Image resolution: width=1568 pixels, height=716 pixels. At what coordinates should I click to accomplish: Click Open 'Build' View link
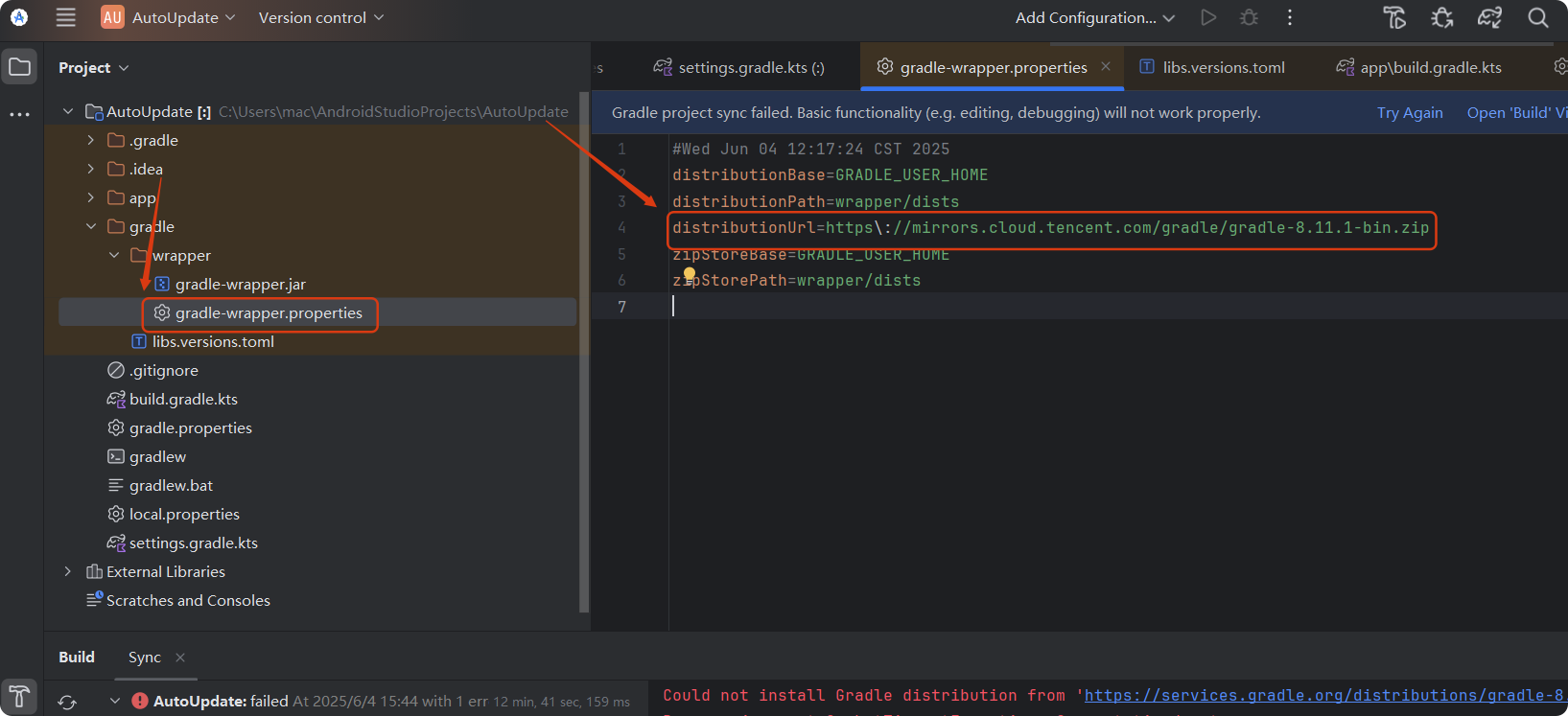(x=1517, y=112)
